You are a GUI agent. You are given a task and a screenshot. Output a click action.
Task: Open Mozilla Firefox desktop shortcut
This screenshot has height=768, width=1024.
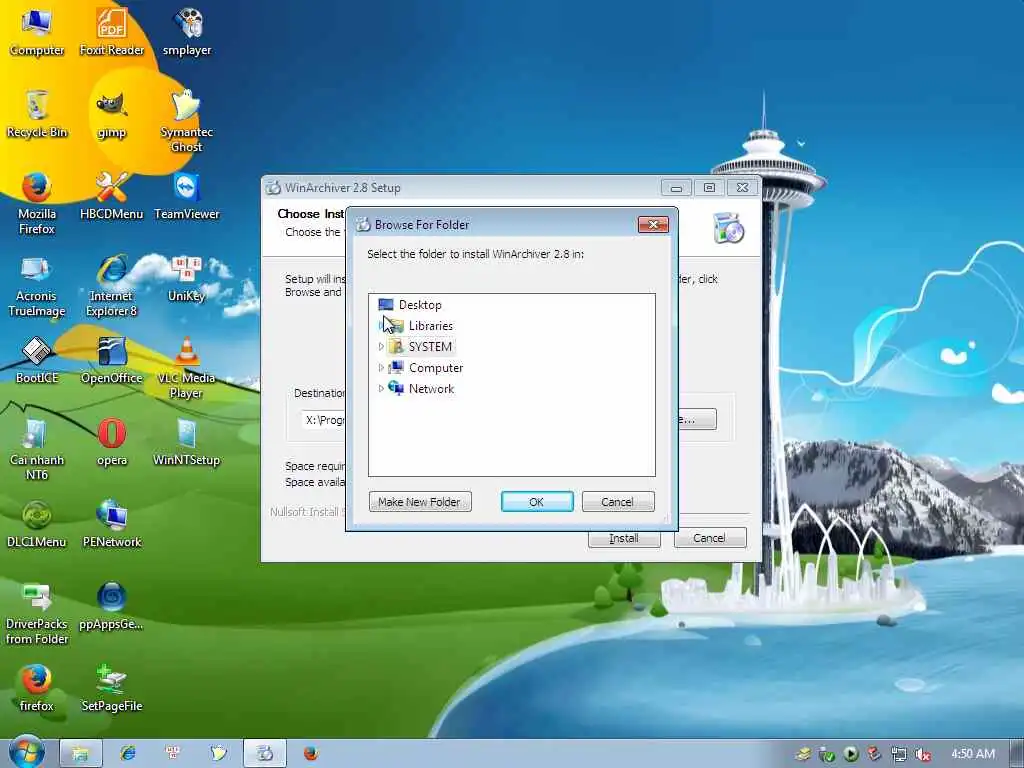pos(37,202)
